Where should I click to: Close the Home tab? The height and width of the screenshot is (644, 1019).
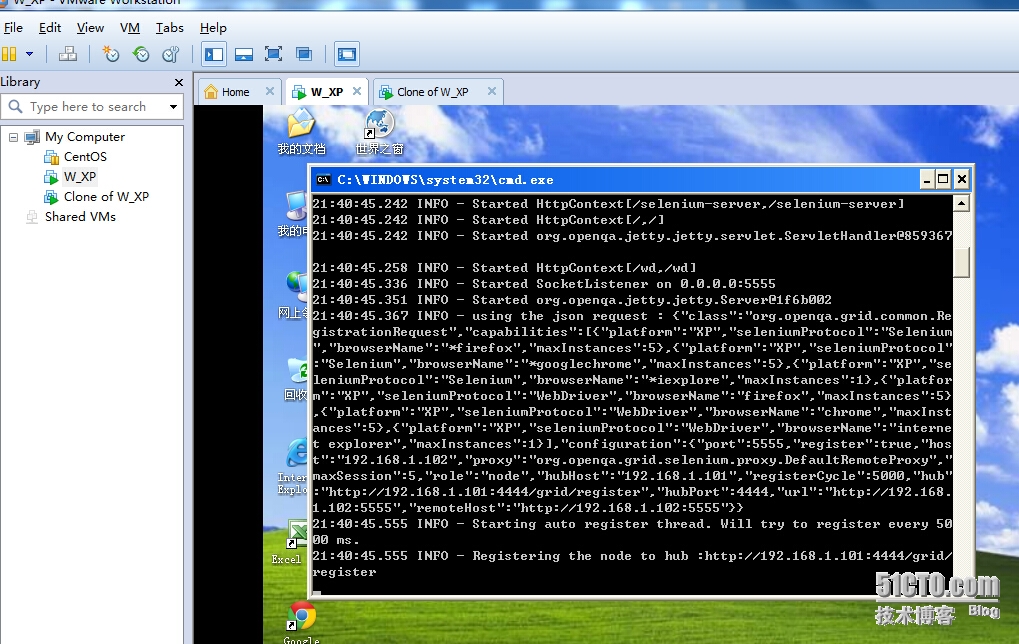click(x=270, y=92)
